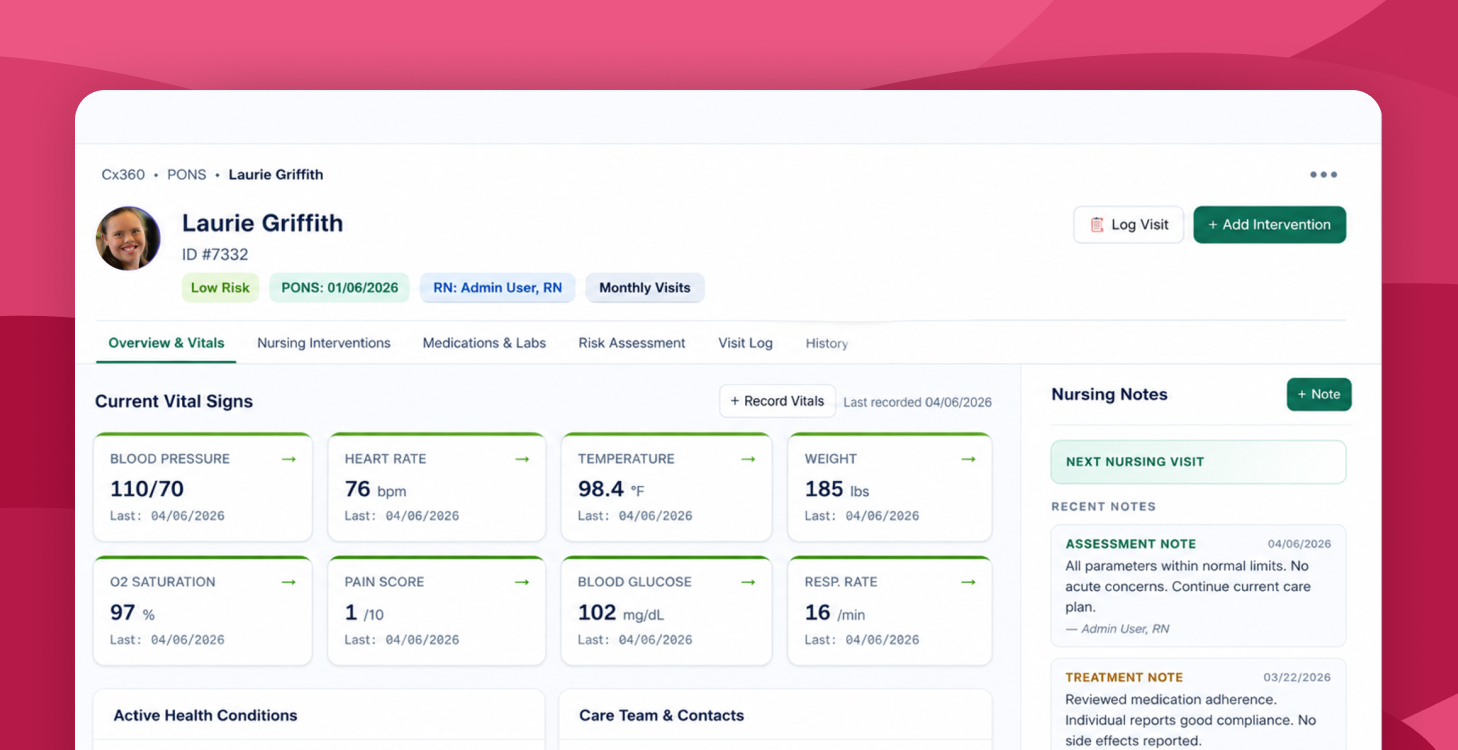Click the Current Vital Signs heading
Image resolution: width=1458 pixels, height=750 pixels.
point(174,402)
